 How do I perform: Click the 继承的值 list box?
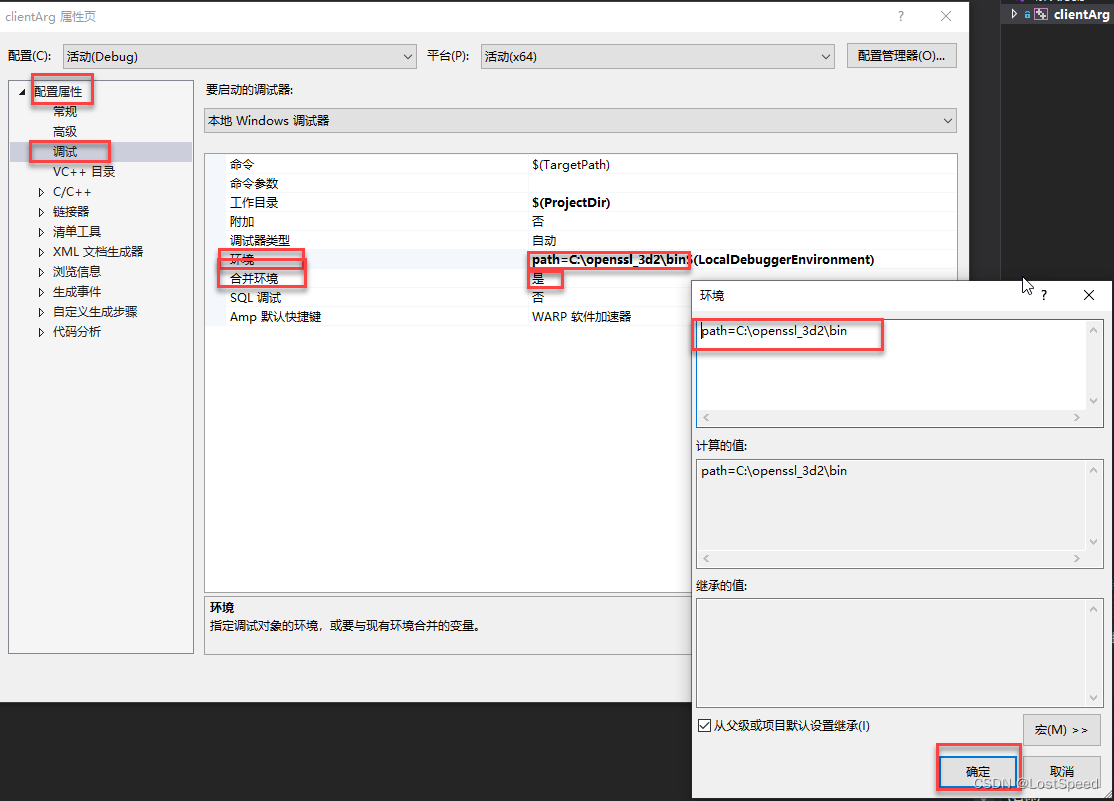pos(899,652)
